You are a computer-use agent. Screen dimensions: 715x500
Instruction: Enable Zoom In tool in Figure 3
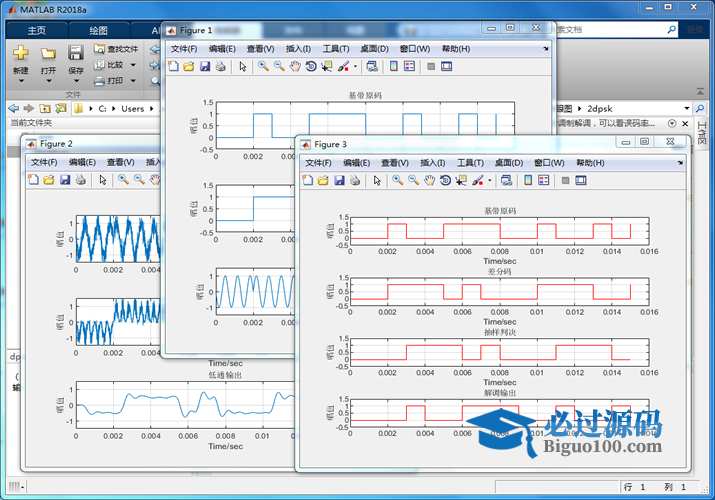pyautogui.click(x=398, y=180)
